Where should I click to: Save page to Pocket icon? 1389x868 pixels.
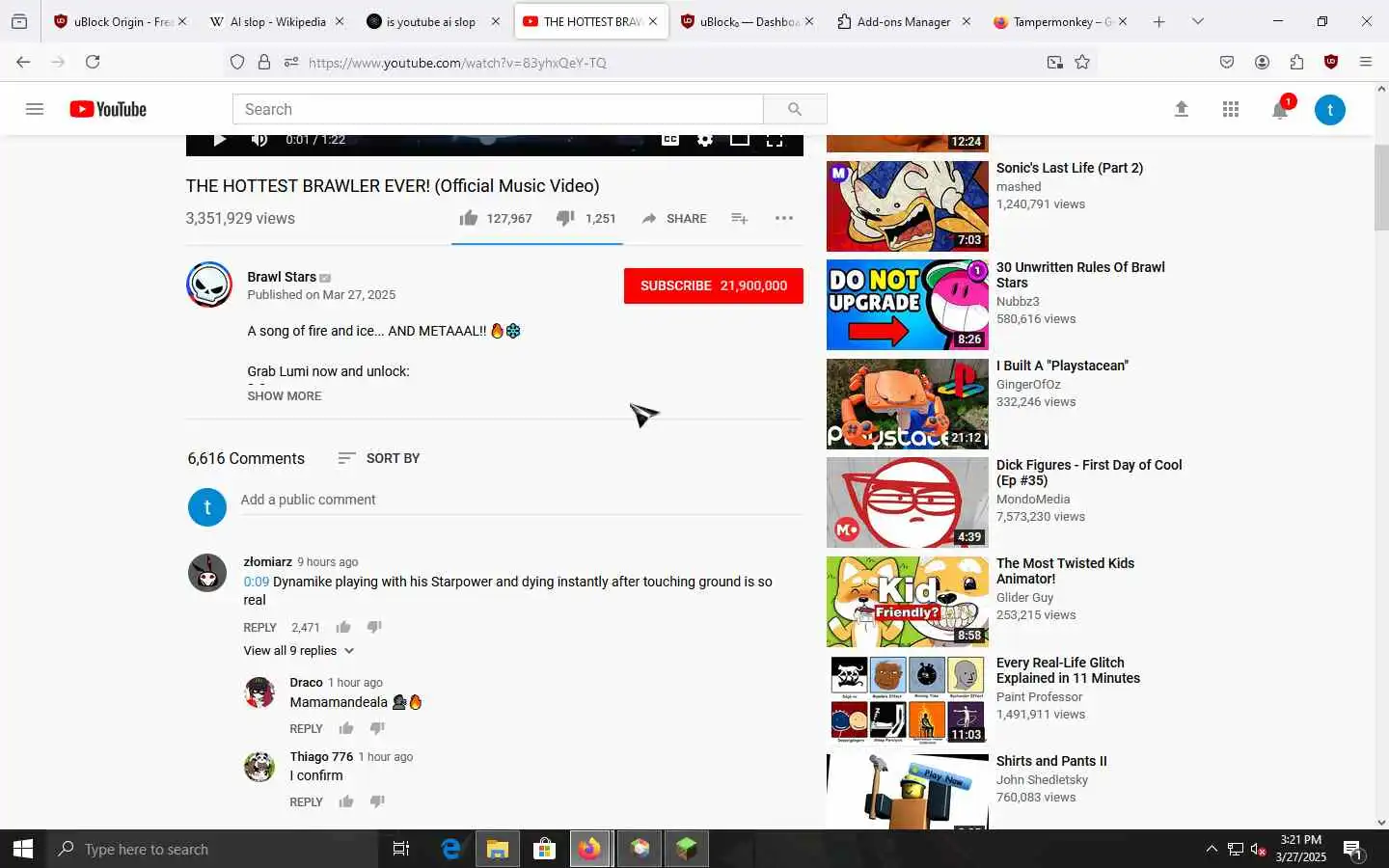pyautogui.click(x=1227, y=62)
